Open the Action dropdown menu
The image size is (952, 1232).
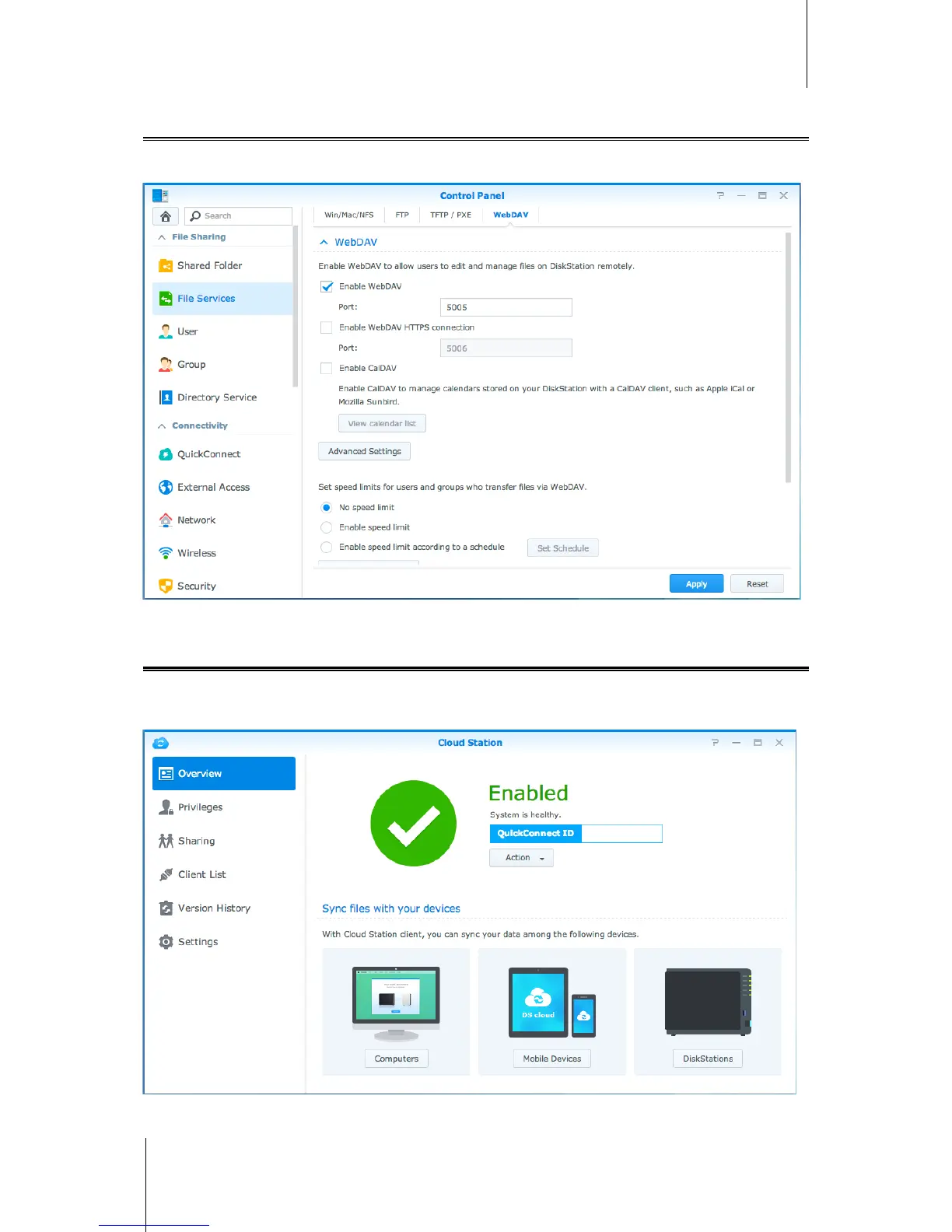(x=521, y=858)
